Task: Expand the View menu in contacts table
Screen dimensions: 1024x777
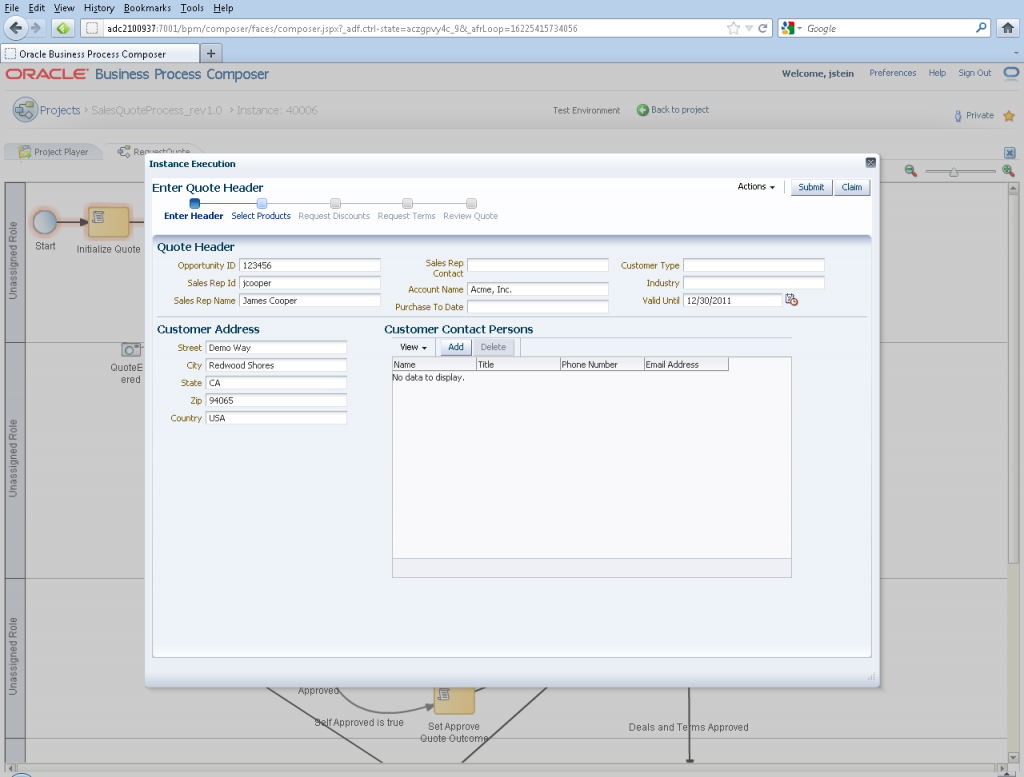Action: point(413,347)
